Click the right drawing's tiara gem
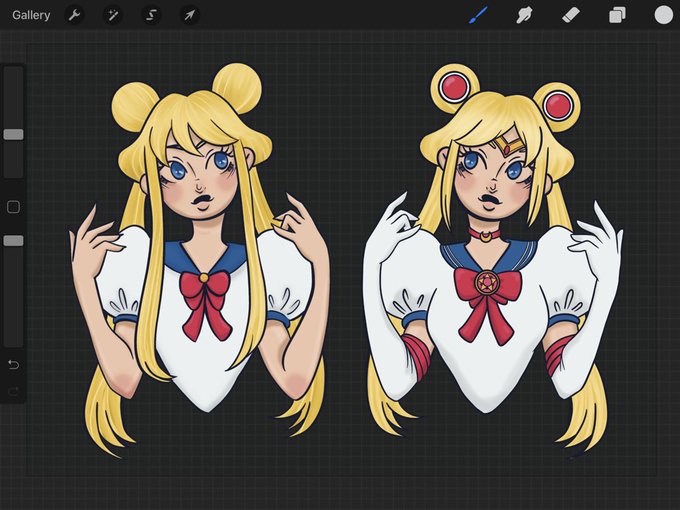The image size is (680, 510). point(507,150)
